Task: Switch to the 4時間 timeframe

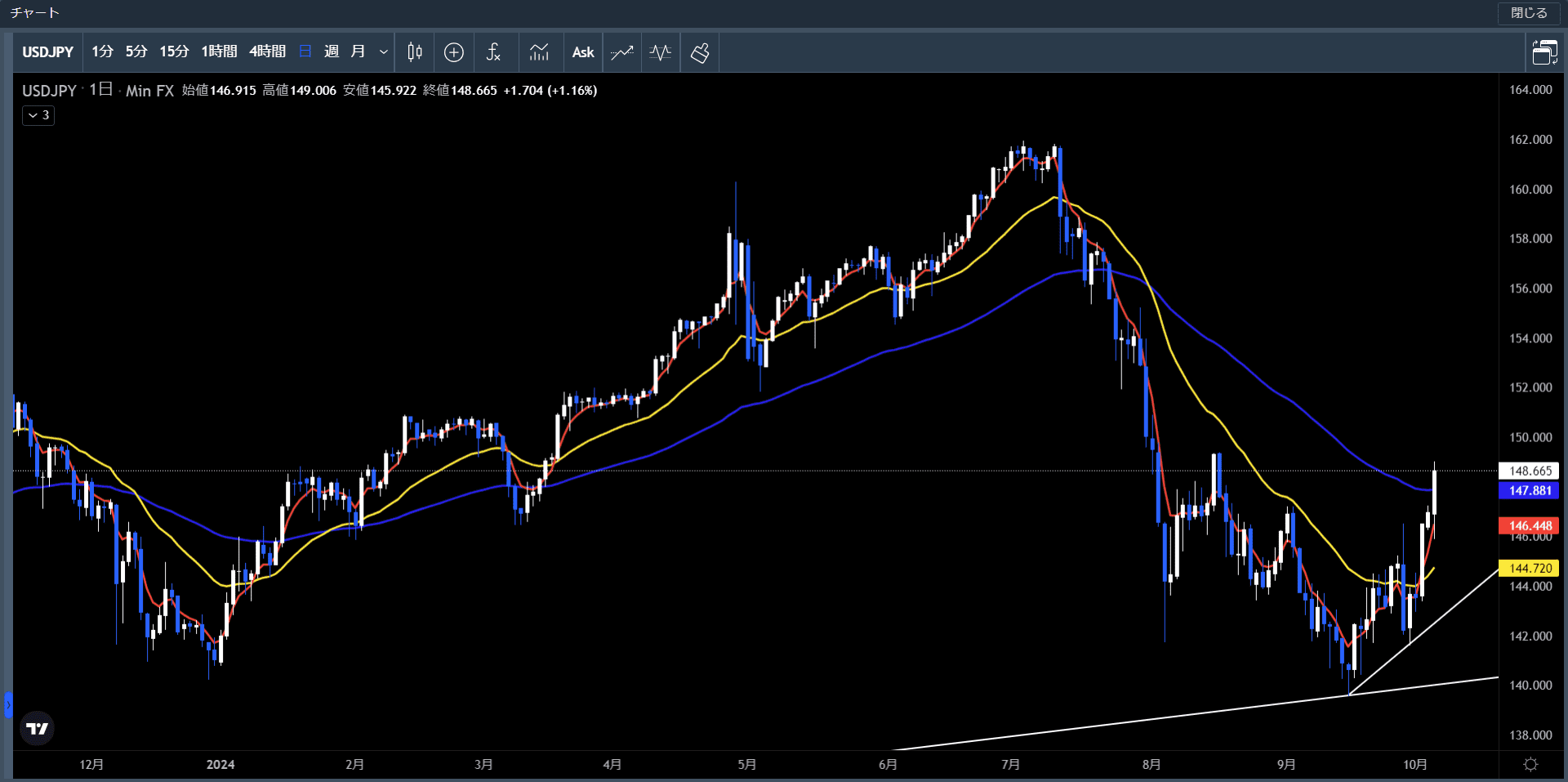Action: 267,51
